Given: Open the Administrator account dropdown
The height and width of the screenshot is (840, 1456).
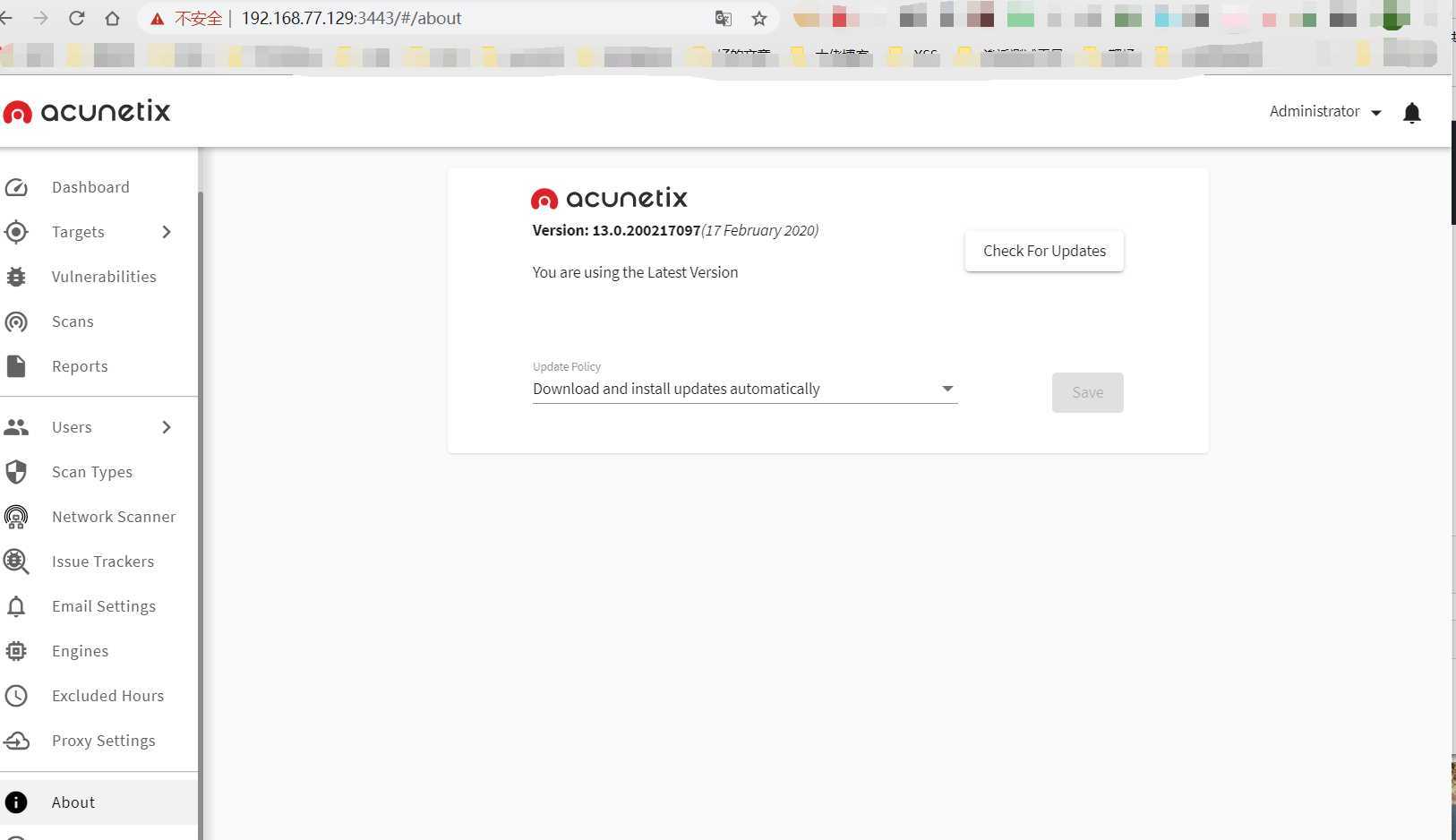Looking at the screenshot, I should pyautogui.click(x=1325, y=112).
